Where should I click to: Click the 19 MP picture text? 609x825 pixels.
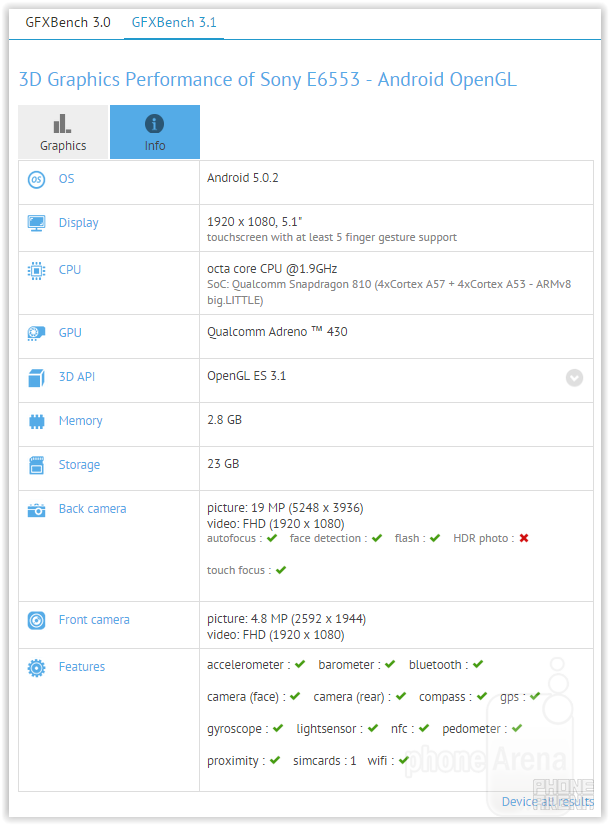pyautogui.click(x=285, y=508)
